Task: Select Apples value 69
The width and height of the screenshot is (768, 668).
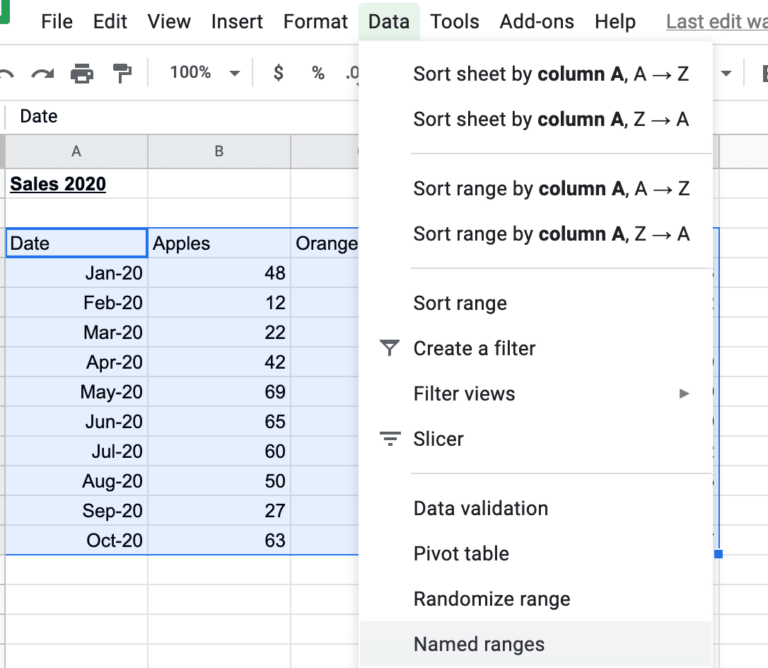Action: pos(219,392)
